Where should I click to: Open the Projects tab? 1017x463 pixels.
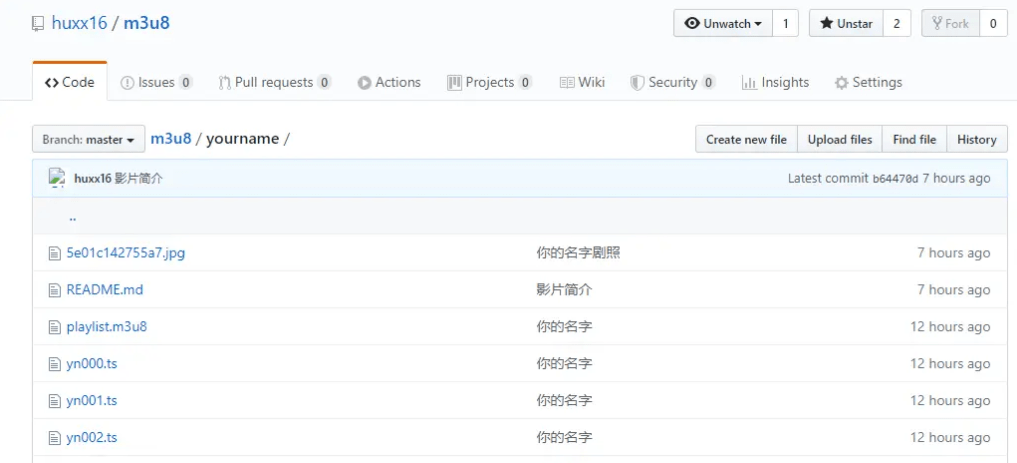click(490, 82)
